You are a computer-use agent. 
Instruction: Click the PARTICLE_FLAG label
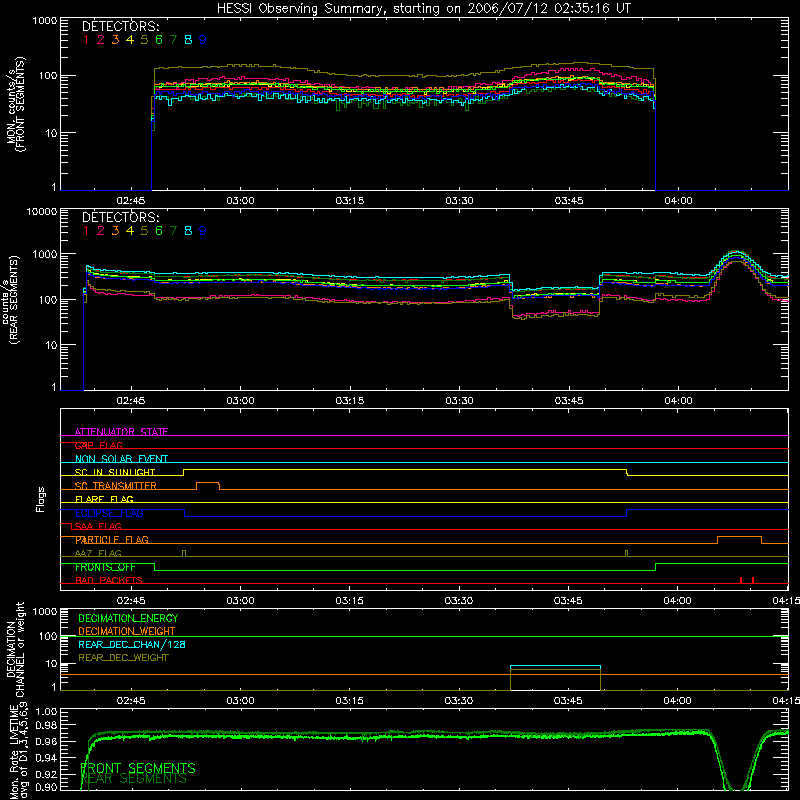click(x=112, y=540)
